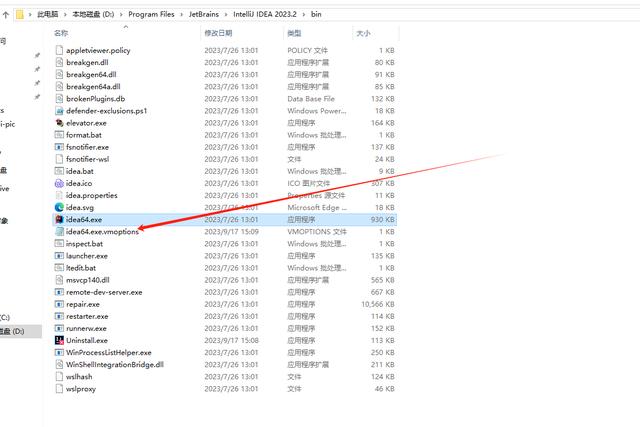The image size is (640, 427).
Task: Expand chevron after IntelliJ IDEA 2023.2 breadcrumb
Action: (304, 15)
